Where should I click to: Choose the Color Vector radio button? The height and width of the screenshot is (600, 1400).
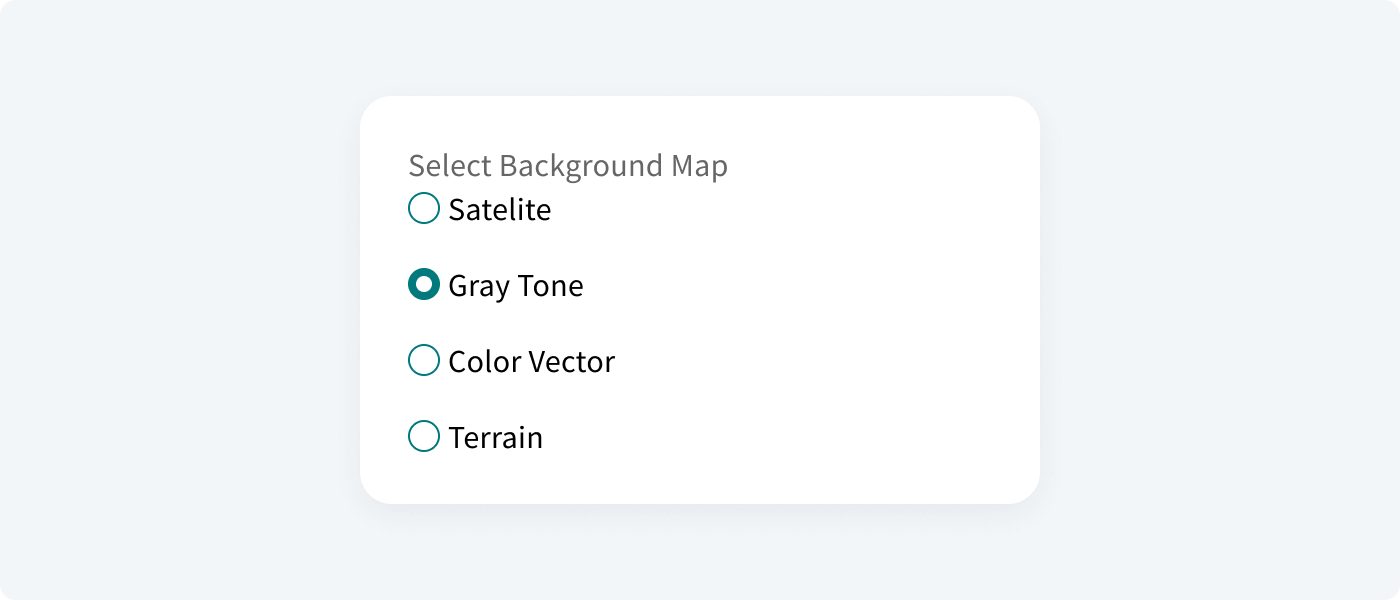(424, 361)
